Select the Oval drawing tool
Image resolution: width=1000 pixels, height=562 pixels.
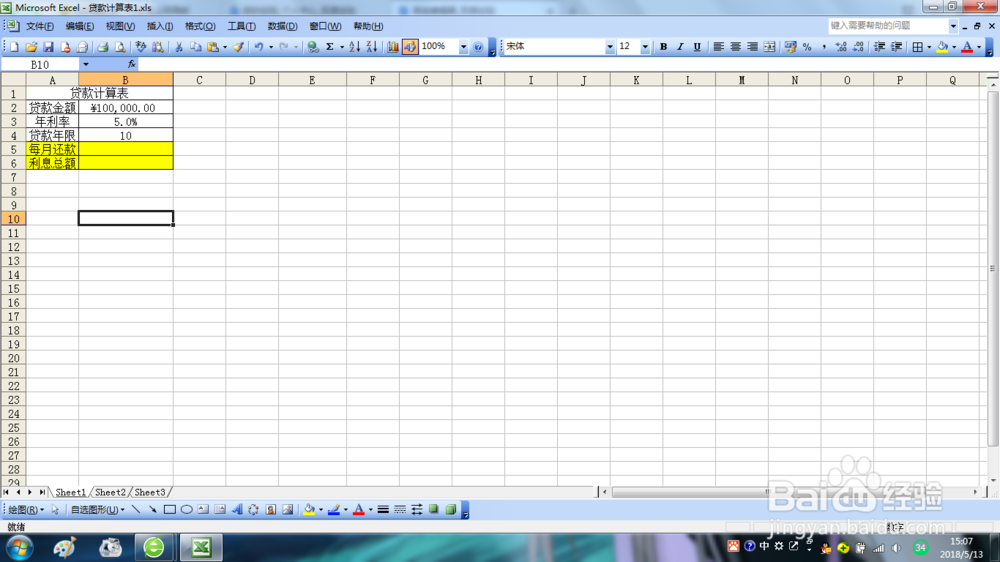[186, 510]
